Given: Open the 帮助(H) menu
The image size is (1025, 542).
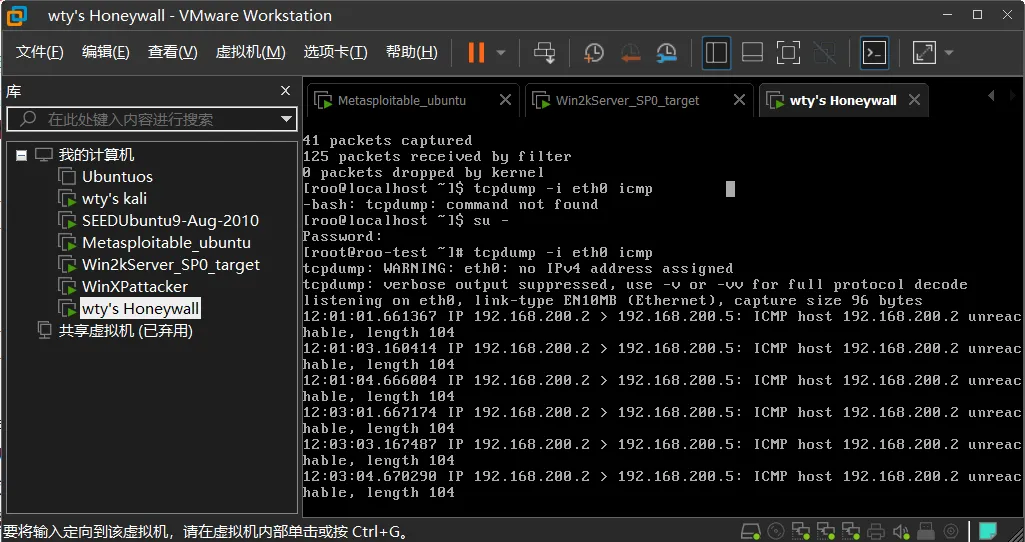Looking at the screenshot, I should 412,52.
